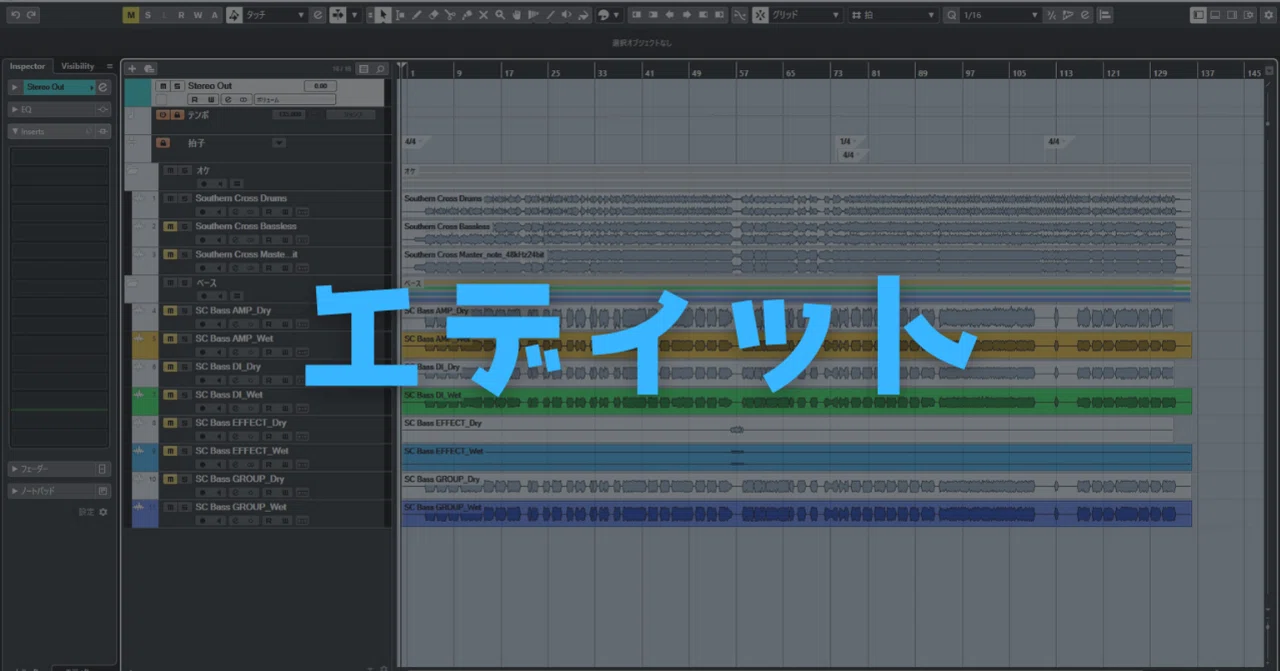1280x671 pixels.
Task: Unmute the SC Bass AMP_Dry track
Action: tap(170, 311)
